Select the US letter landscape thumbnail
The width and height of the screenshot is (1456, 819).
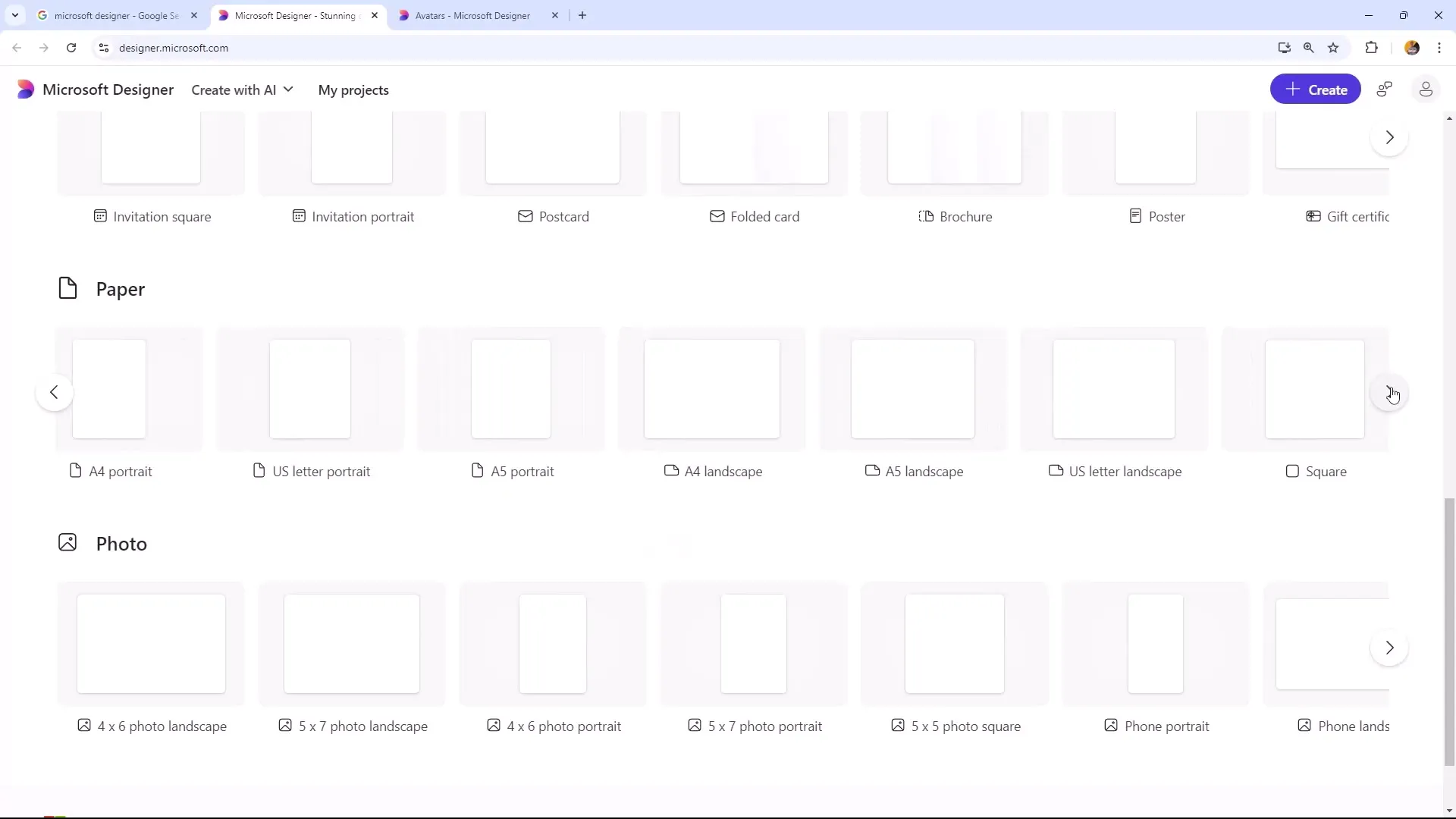[x=1114, y=389]
